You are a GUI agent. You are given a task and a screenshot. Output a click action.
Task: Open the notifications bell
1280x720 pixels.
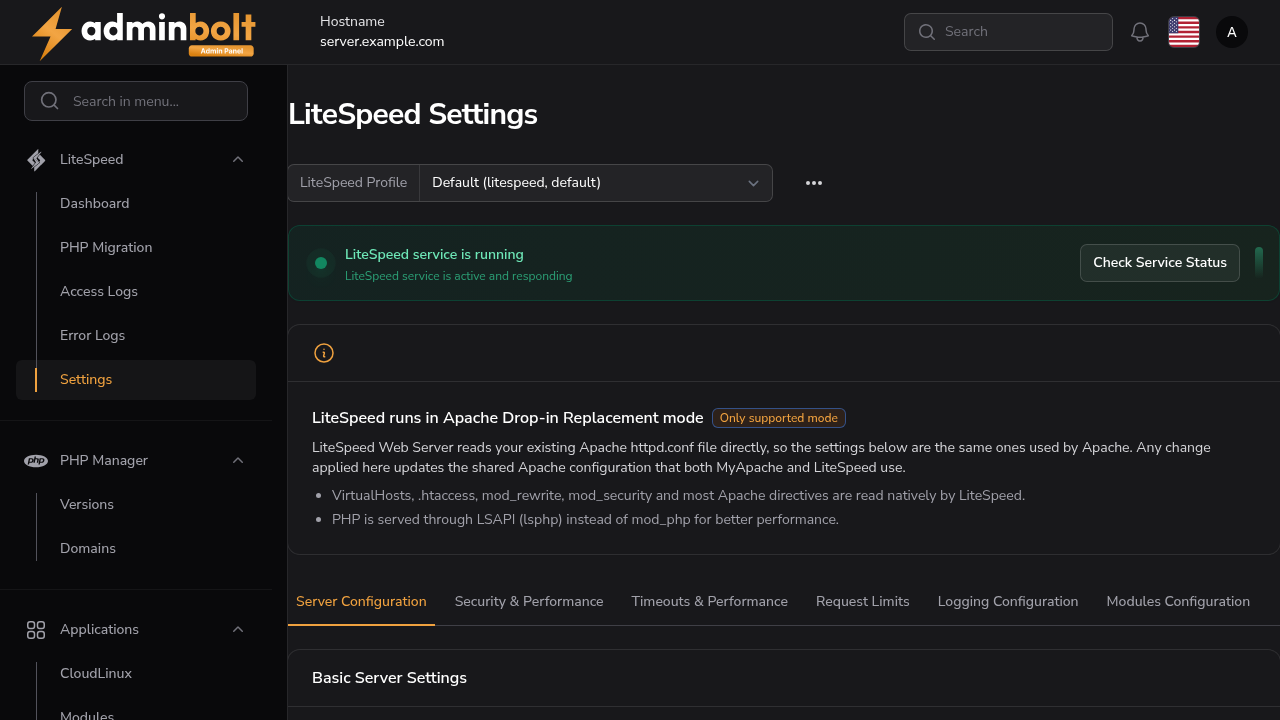pyautogui.click(x=1140, y=32)
